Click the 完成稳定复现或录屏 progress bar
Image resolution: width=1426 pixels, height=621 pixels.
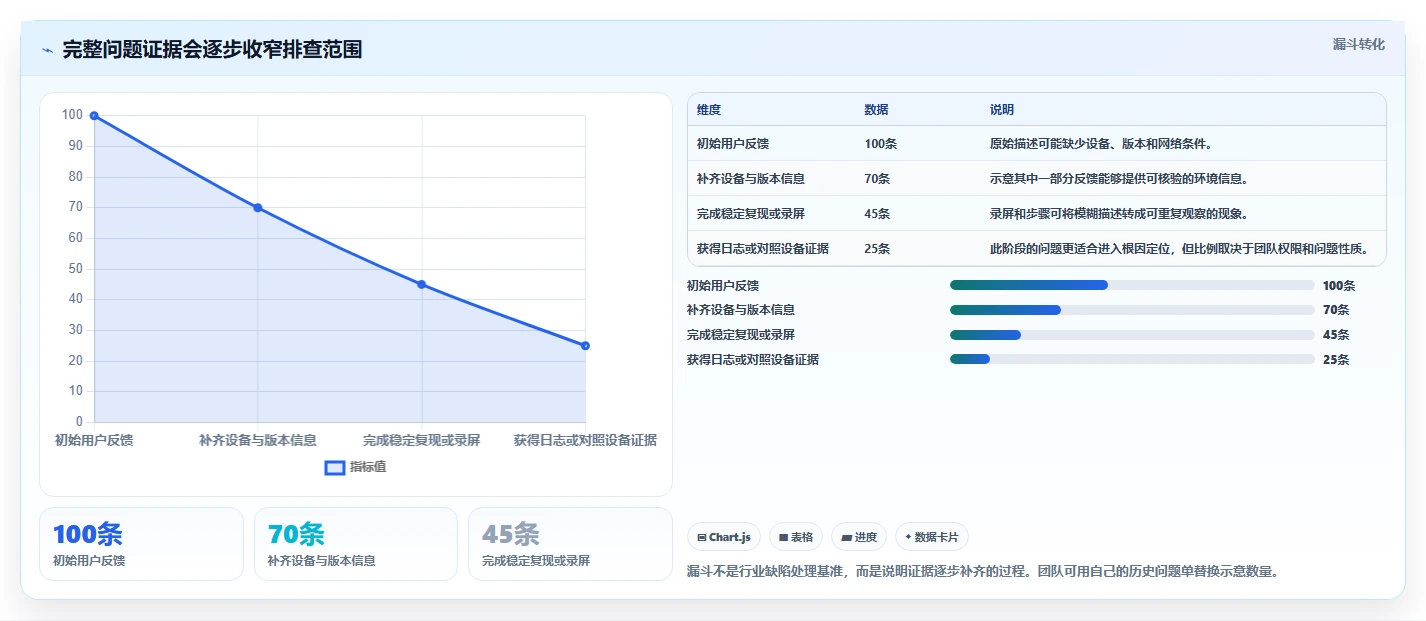(1132, 335)
